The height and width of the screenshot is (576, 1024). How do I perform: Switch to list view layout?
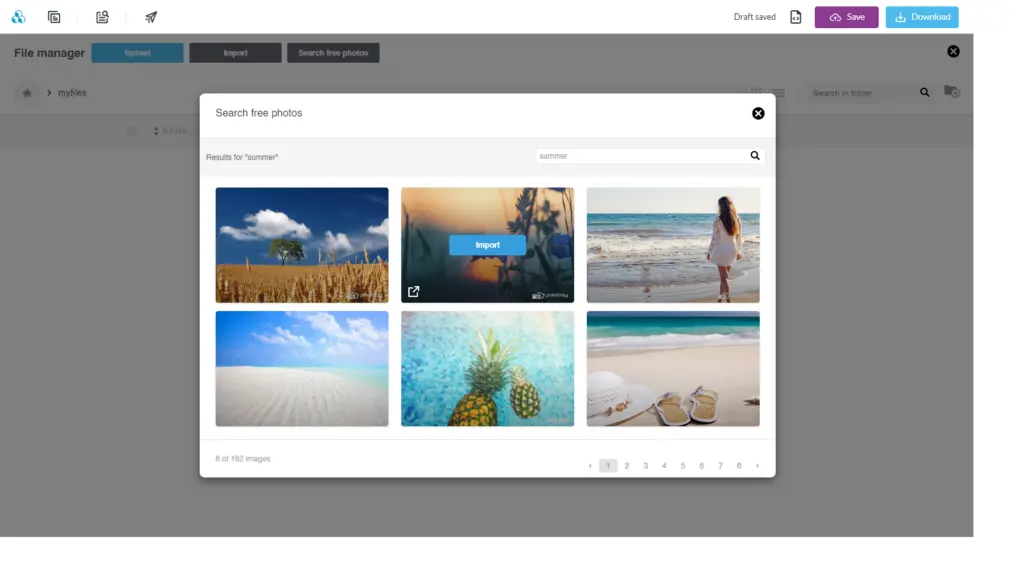(779, 92)
